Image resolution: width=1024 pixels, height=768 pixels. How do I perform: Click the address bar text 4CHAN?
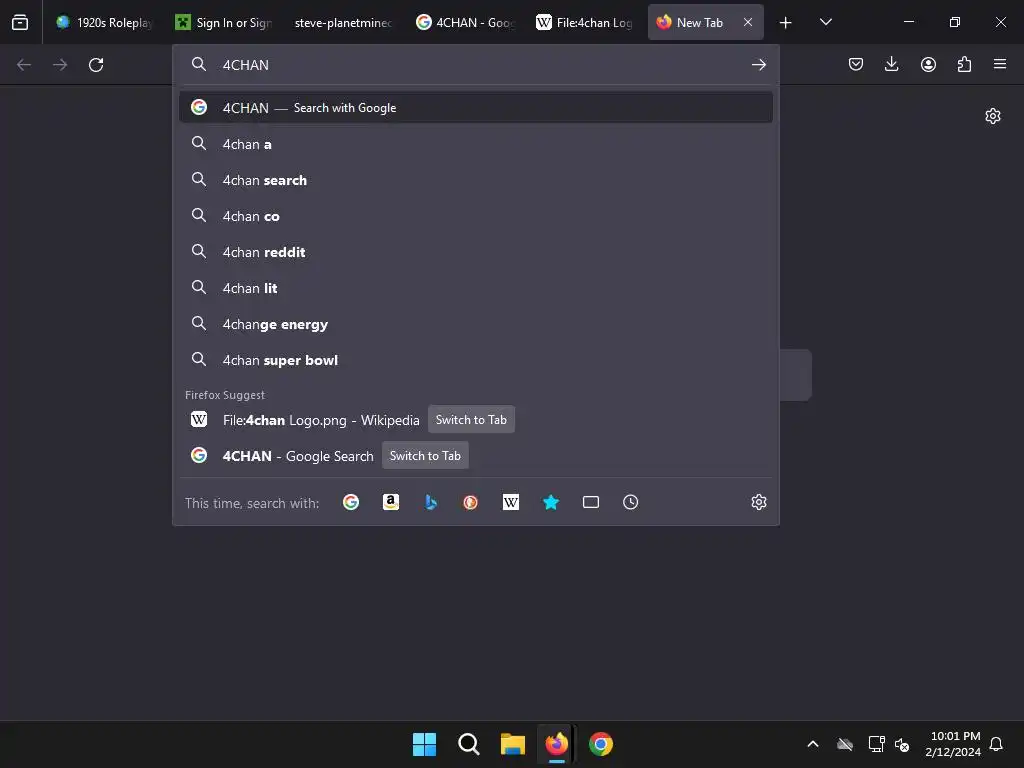tap(246, 65)
